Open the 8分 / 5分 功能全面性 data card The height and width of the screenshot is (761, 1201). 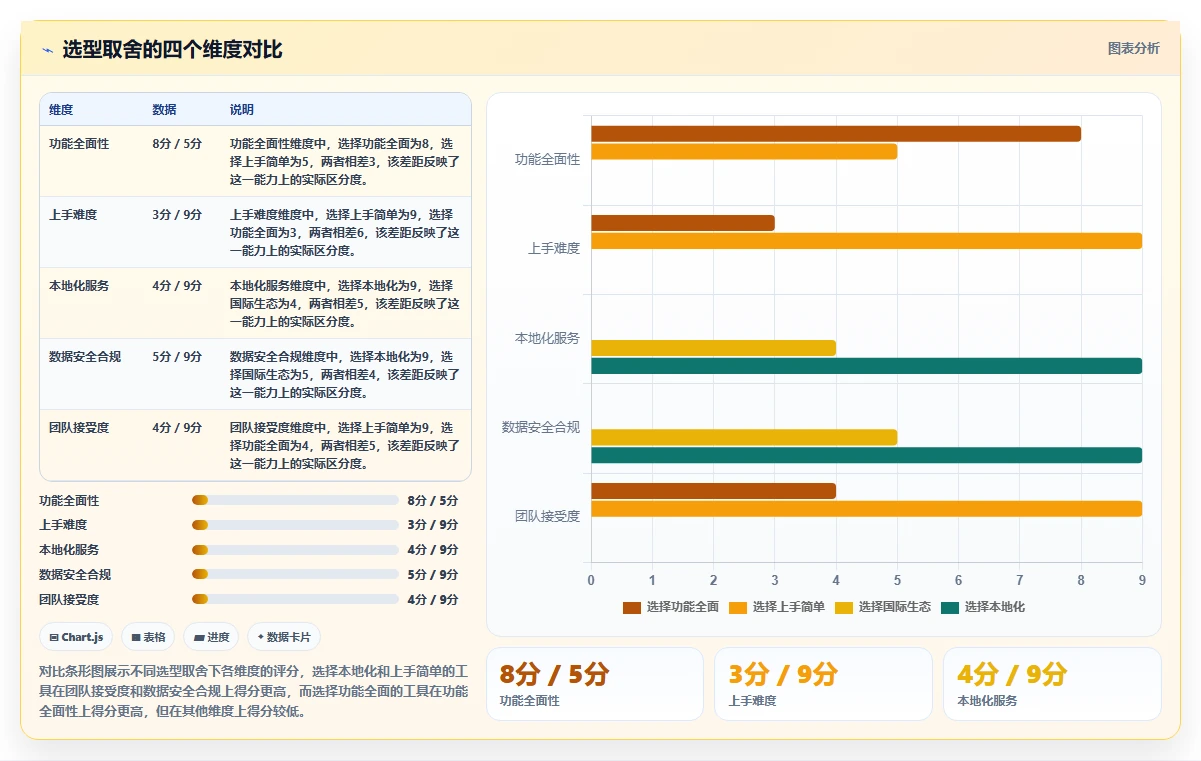[595, 684]
